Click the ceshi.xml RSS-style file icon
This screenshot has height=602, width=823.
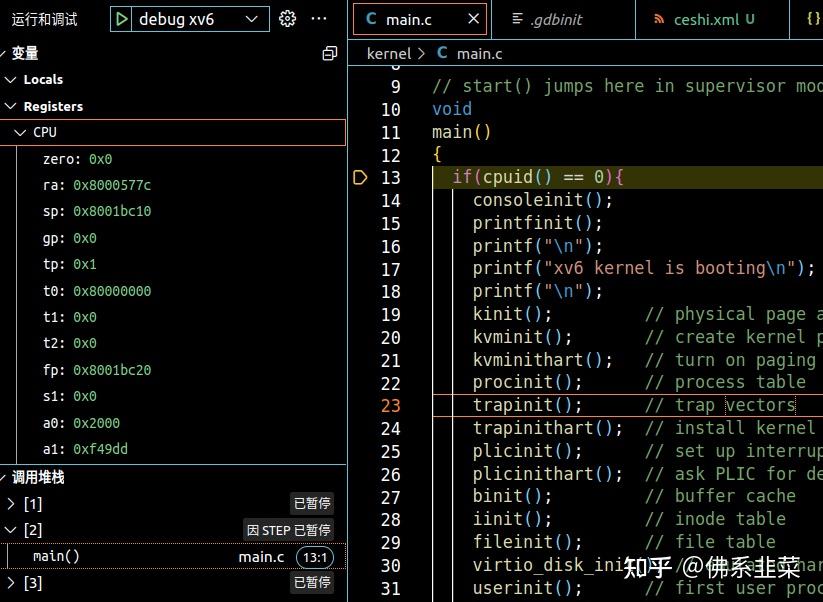659,19
